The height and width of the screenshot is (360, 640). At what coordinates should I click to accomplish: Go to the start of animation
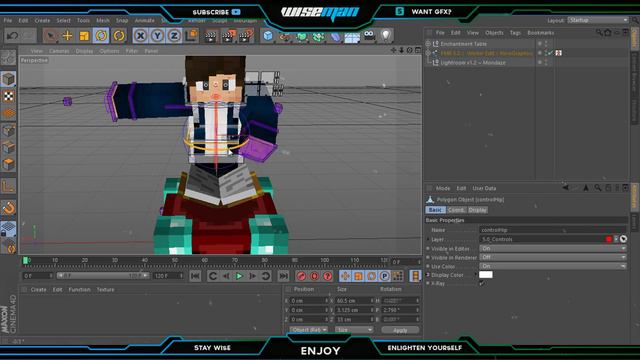pyautogui.click(x=195, y=276)
